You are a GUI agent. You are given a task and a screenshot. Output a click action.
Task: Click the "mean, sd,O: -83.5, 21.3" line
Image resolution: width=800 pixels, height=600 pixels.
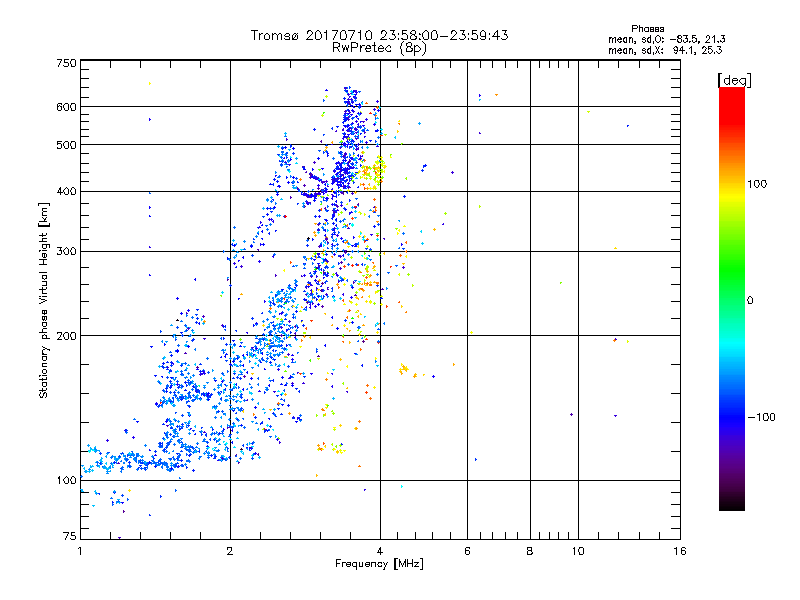point(666,39)
